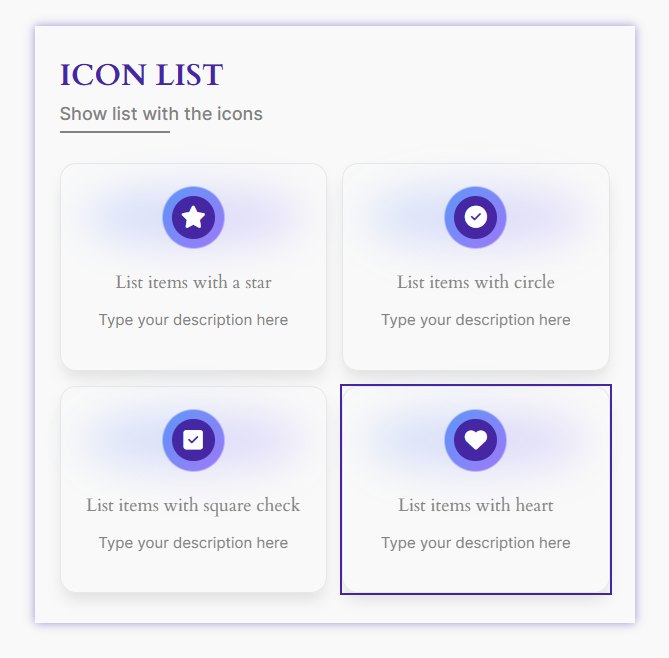Screen dimensions: 669x658
Task: Click the description under the square check item
Action: (193, 543)
